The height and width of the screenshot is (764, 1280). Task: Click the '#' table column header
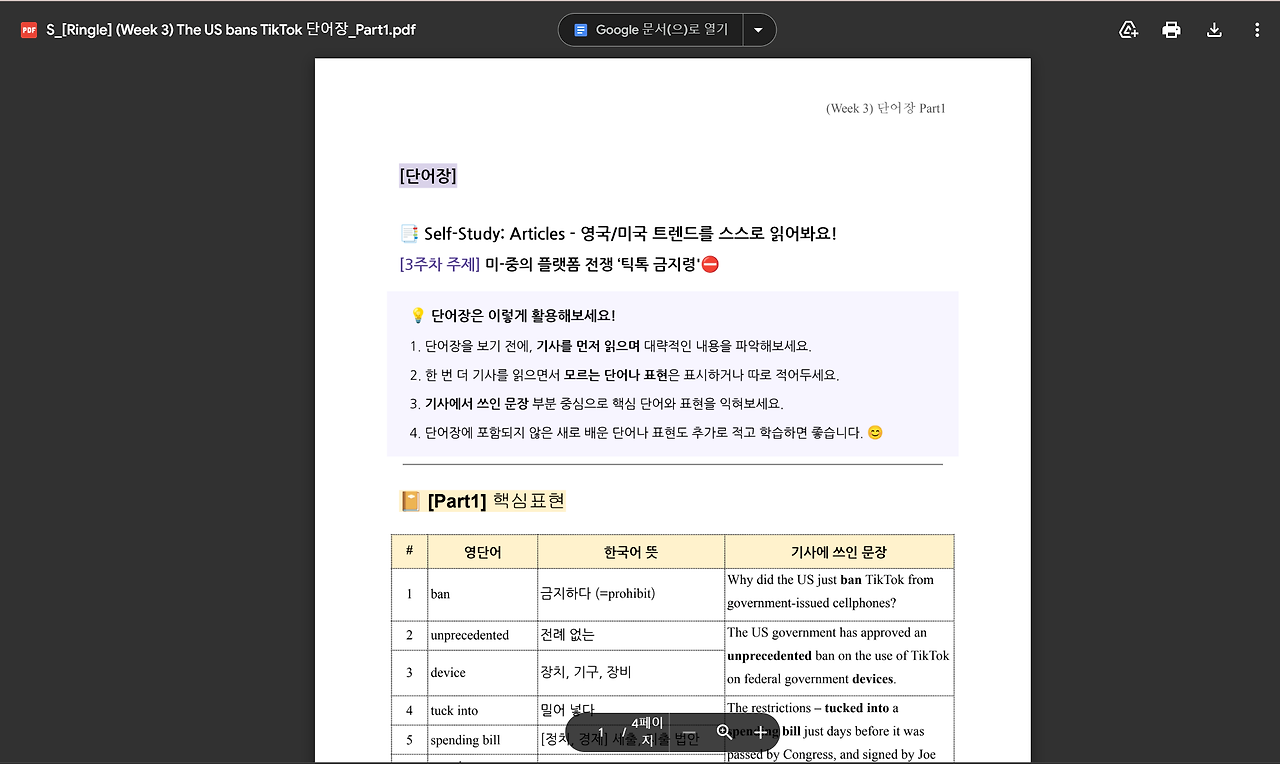coord(409,551)
